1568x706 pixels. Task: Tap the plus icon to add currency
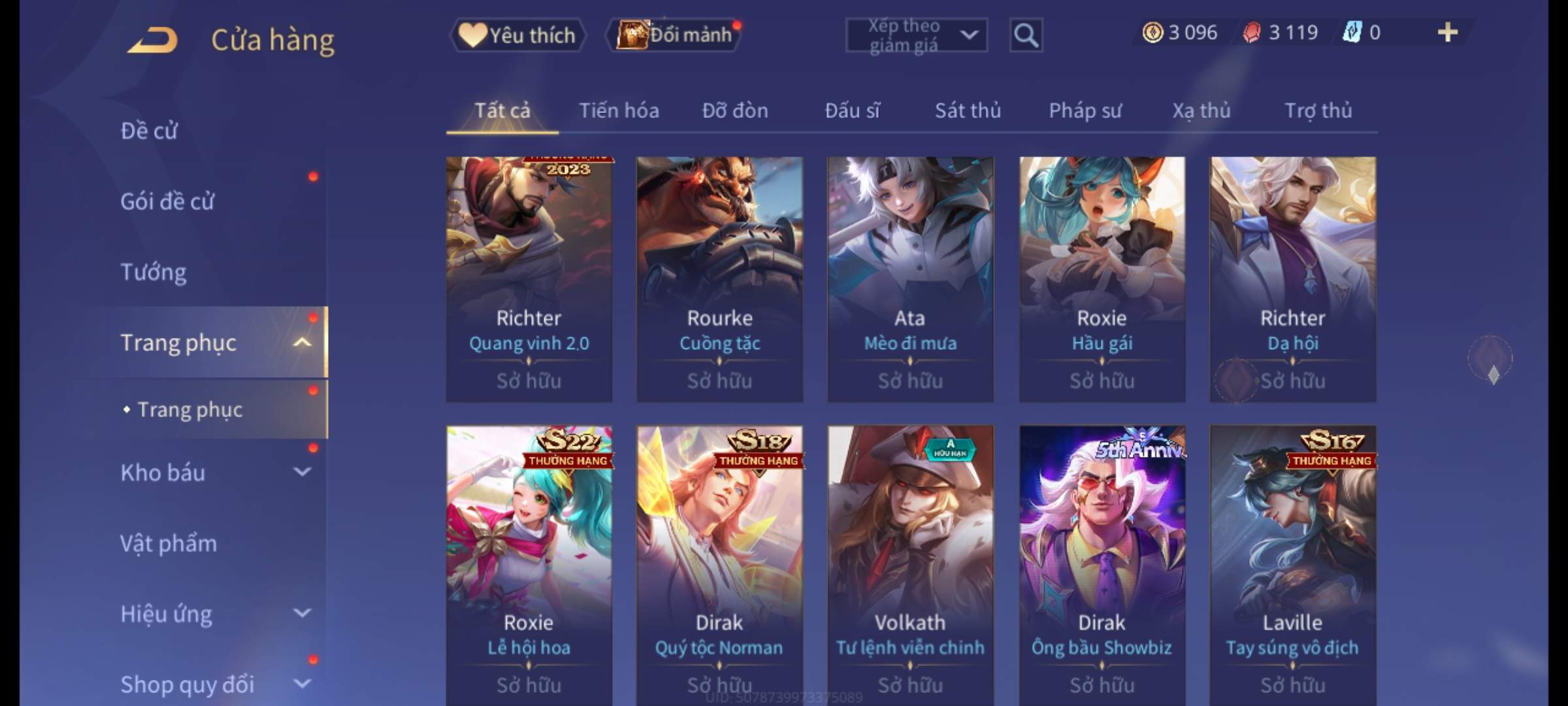[1448, 33]
